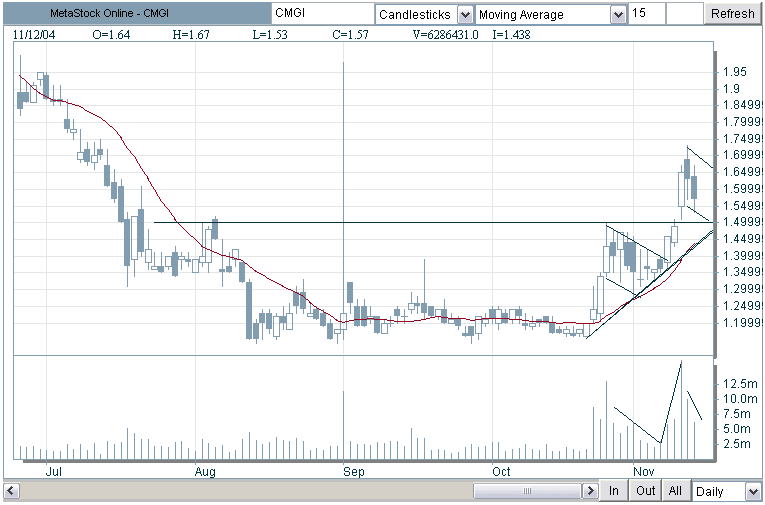
Task: Click the 5.0m volume axis label
Action: pos(737,429)
